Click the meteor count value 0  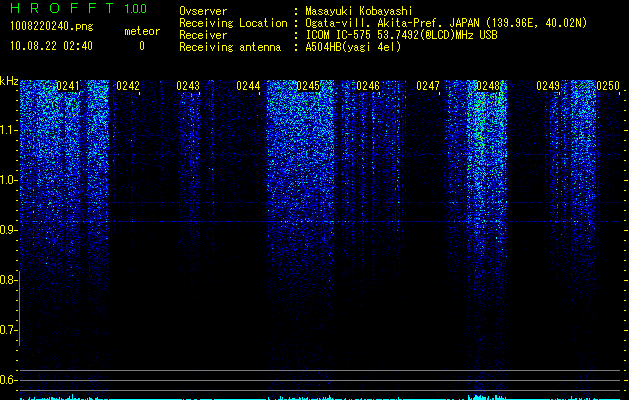[142, 46]
